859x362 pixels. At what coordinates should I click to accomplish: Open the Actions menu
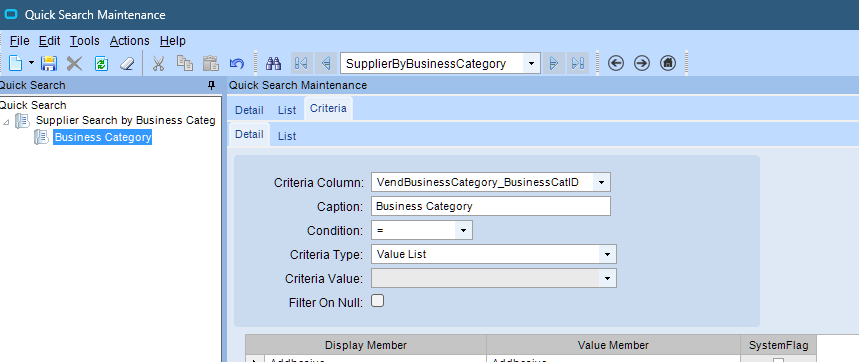(129, 41)
